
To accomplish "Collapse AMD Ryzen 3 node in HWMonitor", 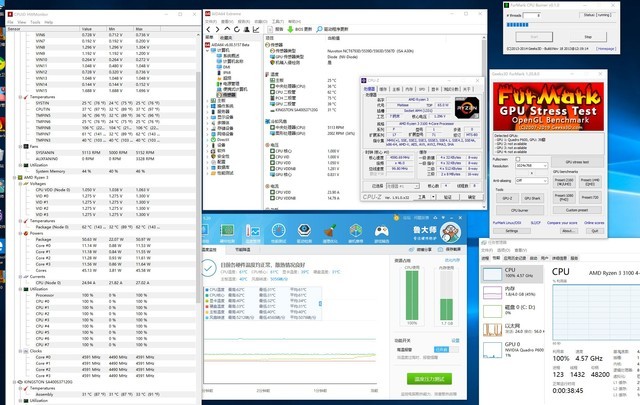I will [15, 178].
